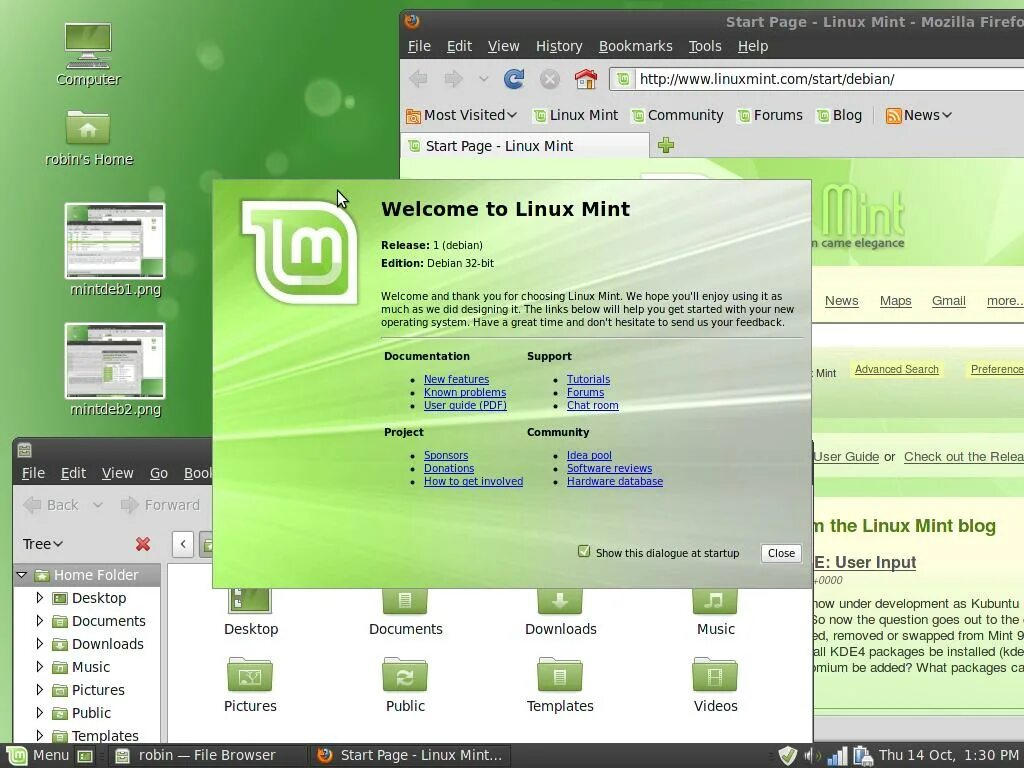Click the News RSS feed icon
Viewport: 1024px width, 768px height.
click(x=896, y=115)
